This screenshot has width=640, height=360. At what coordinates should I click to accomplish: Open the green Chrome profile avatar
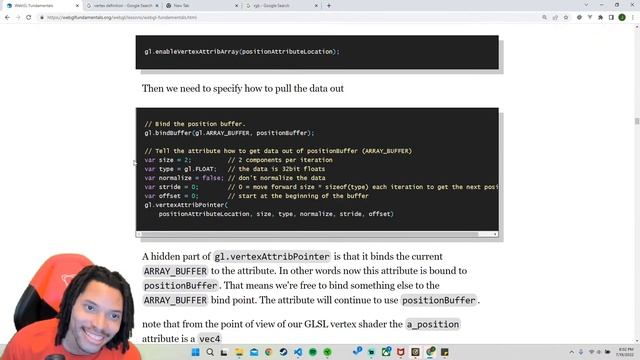622,18
